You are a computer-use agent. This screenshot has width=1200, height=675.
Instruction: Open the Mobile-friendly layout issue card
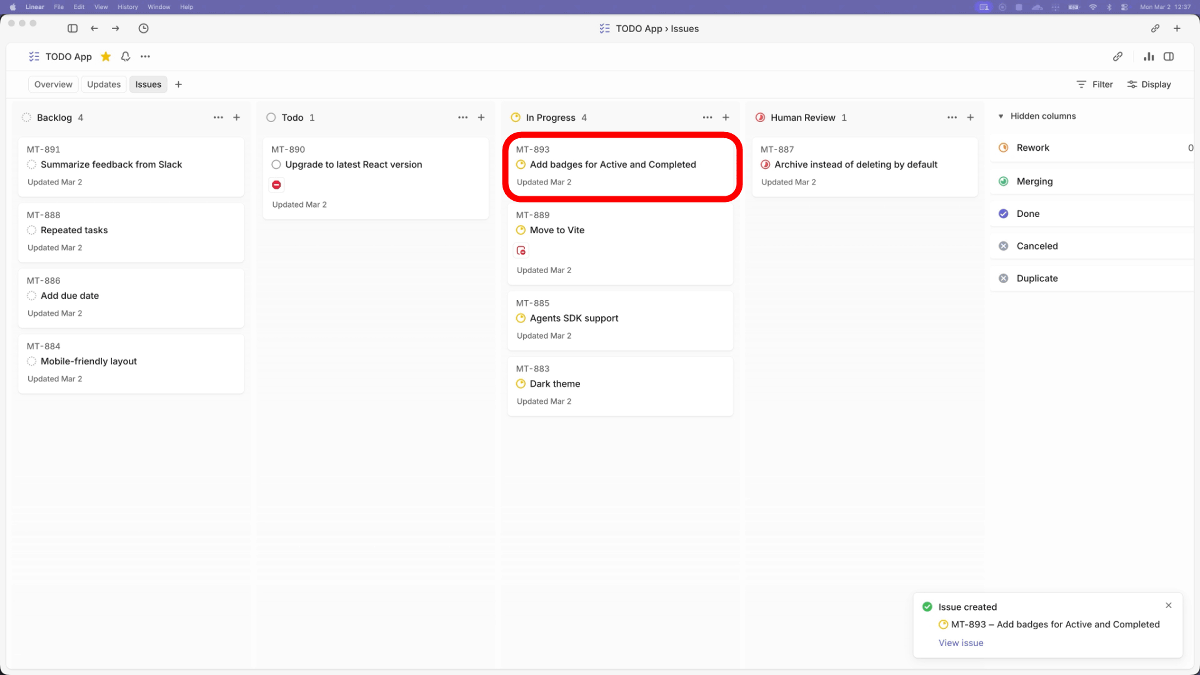click(131, 364)
